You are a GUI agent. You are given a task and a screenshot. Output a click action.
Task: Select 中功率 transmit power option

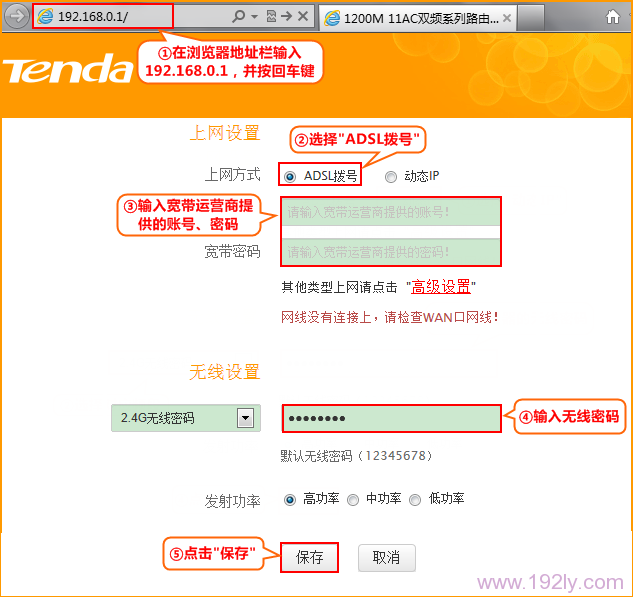pyautogui.click(x=353, y=500)
